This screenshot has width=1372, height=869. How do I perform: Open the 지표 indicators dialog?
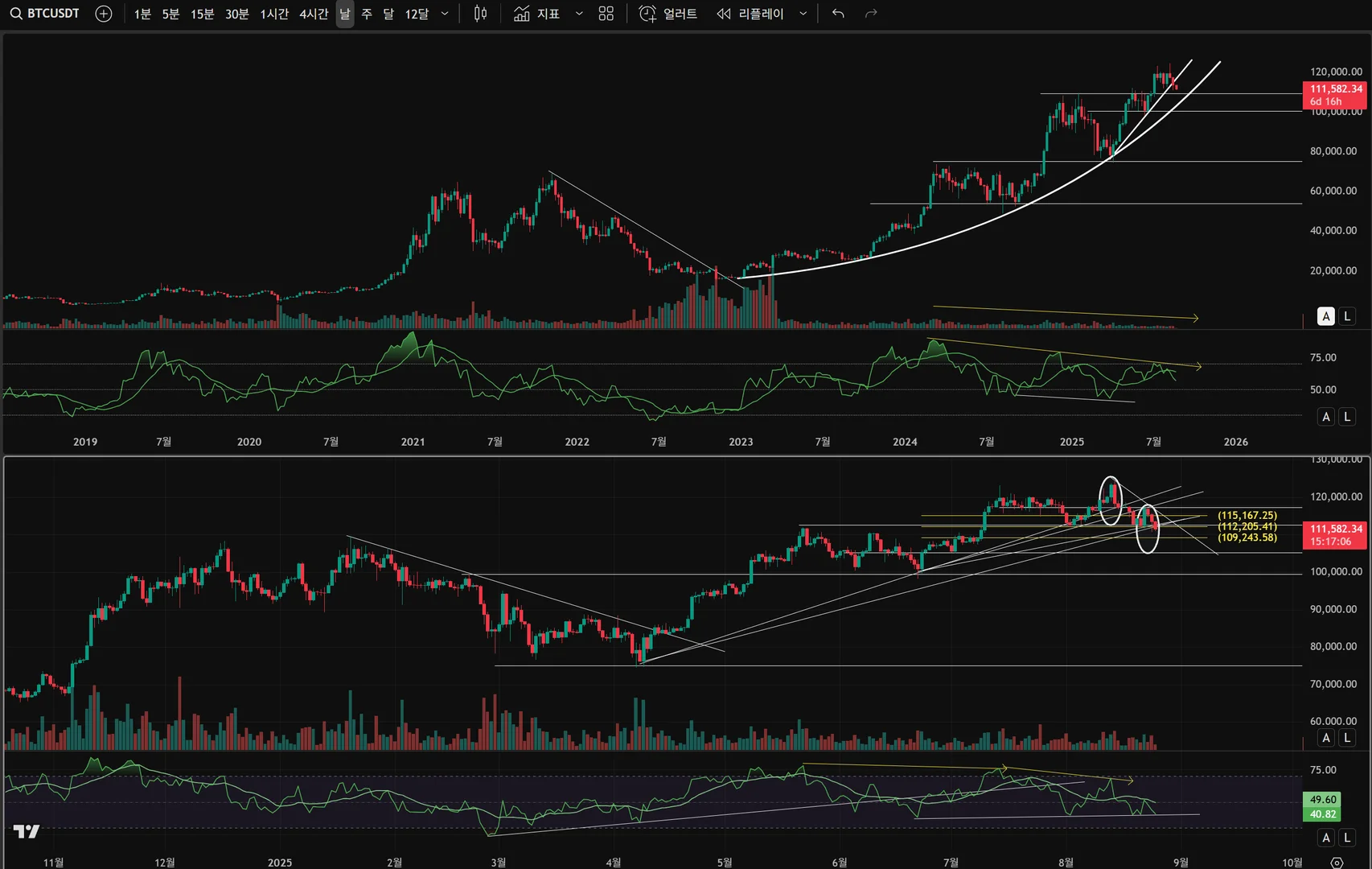coord(536,14)
